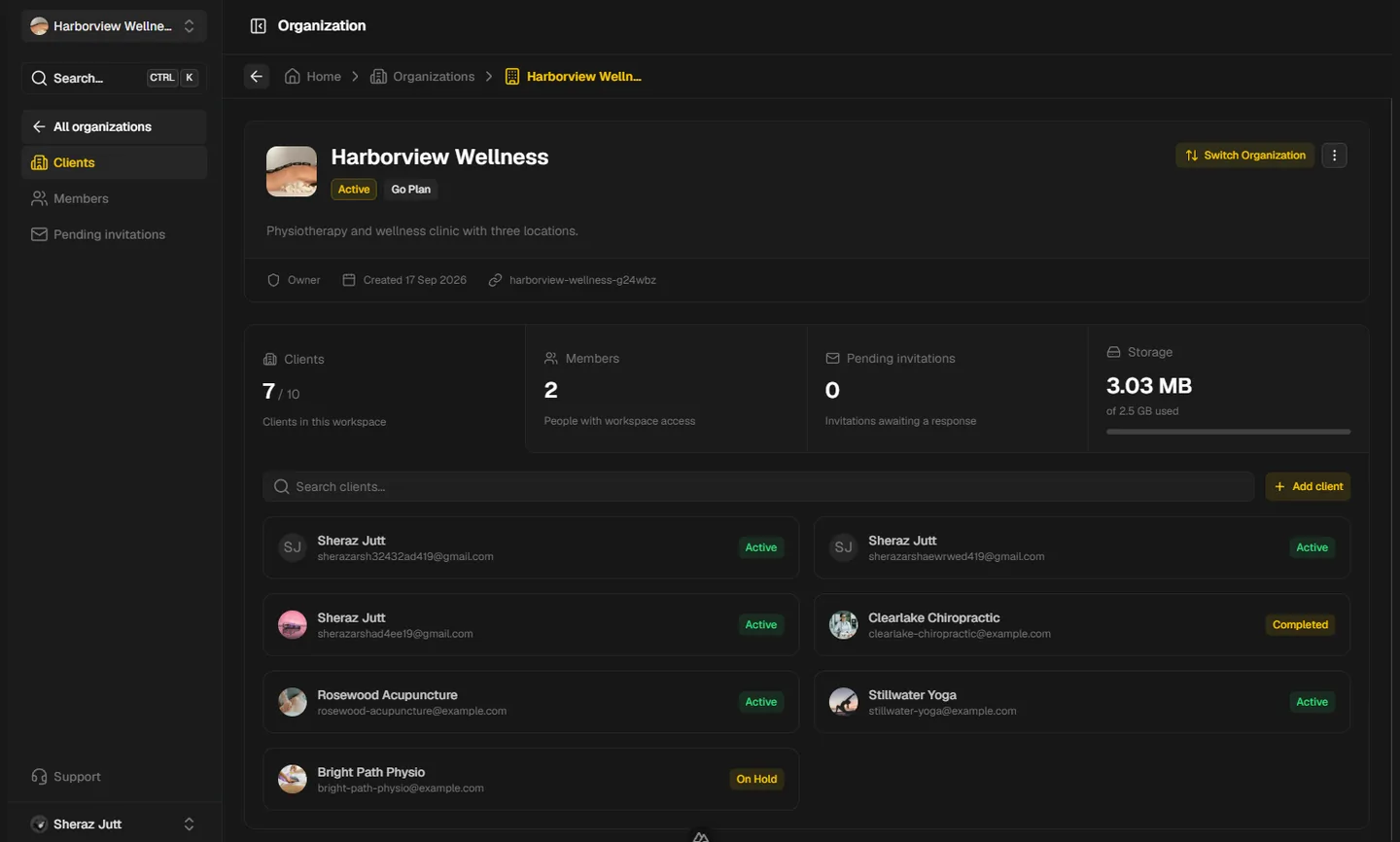1400x842 pixels.
Task: Click the Pending invitations stat card
Action: 947,389
